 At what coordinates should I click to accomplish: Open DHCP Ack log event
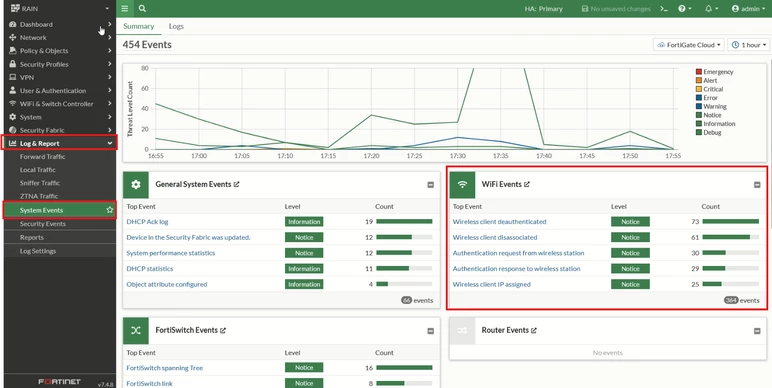coord(147,222)
